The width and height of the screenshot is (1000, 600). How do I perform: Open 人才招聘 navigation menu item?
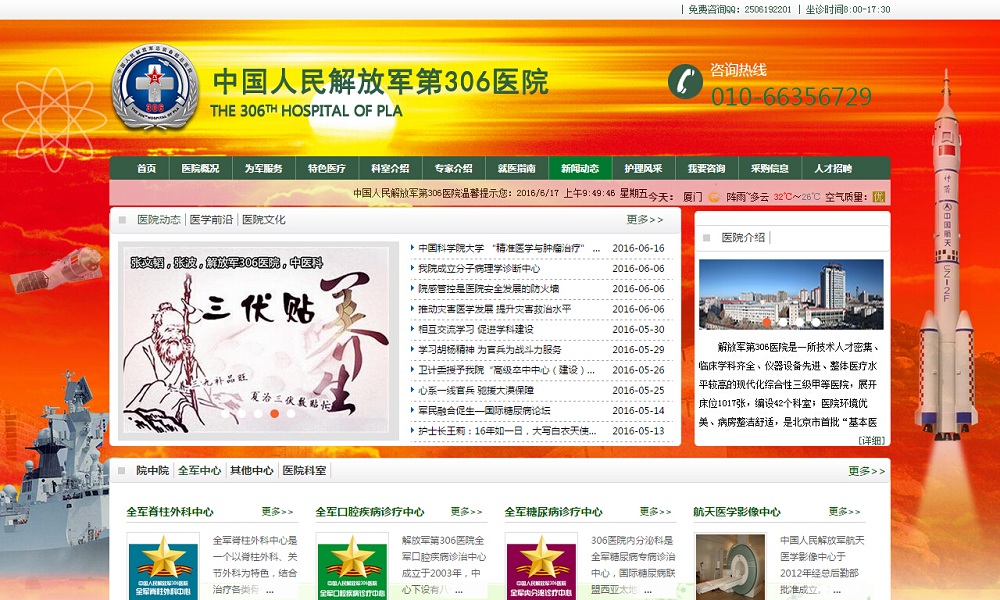point(833,168)
